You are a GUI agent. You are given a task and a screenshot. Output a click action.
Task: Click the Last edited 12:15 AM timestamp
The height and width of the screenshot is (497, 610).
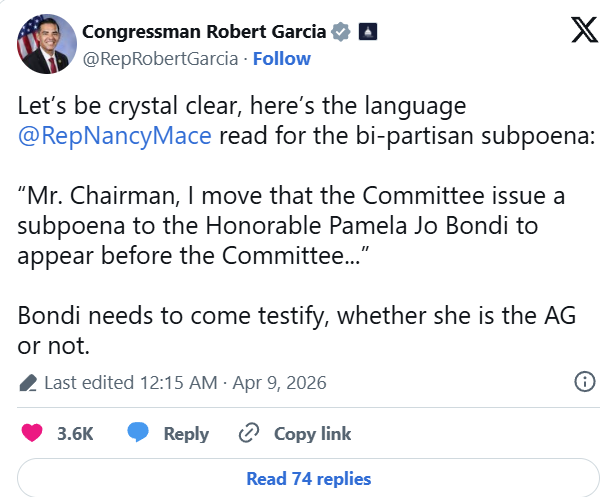(131, 382)
